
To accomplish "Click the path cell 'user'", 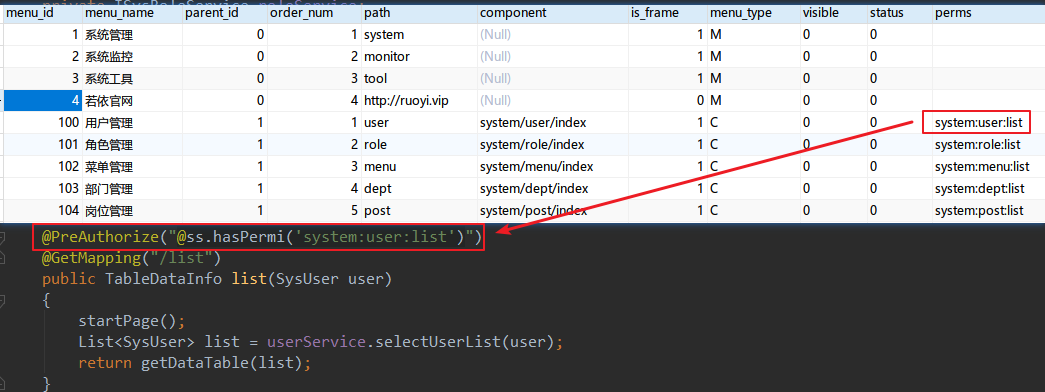I will 419,123.
